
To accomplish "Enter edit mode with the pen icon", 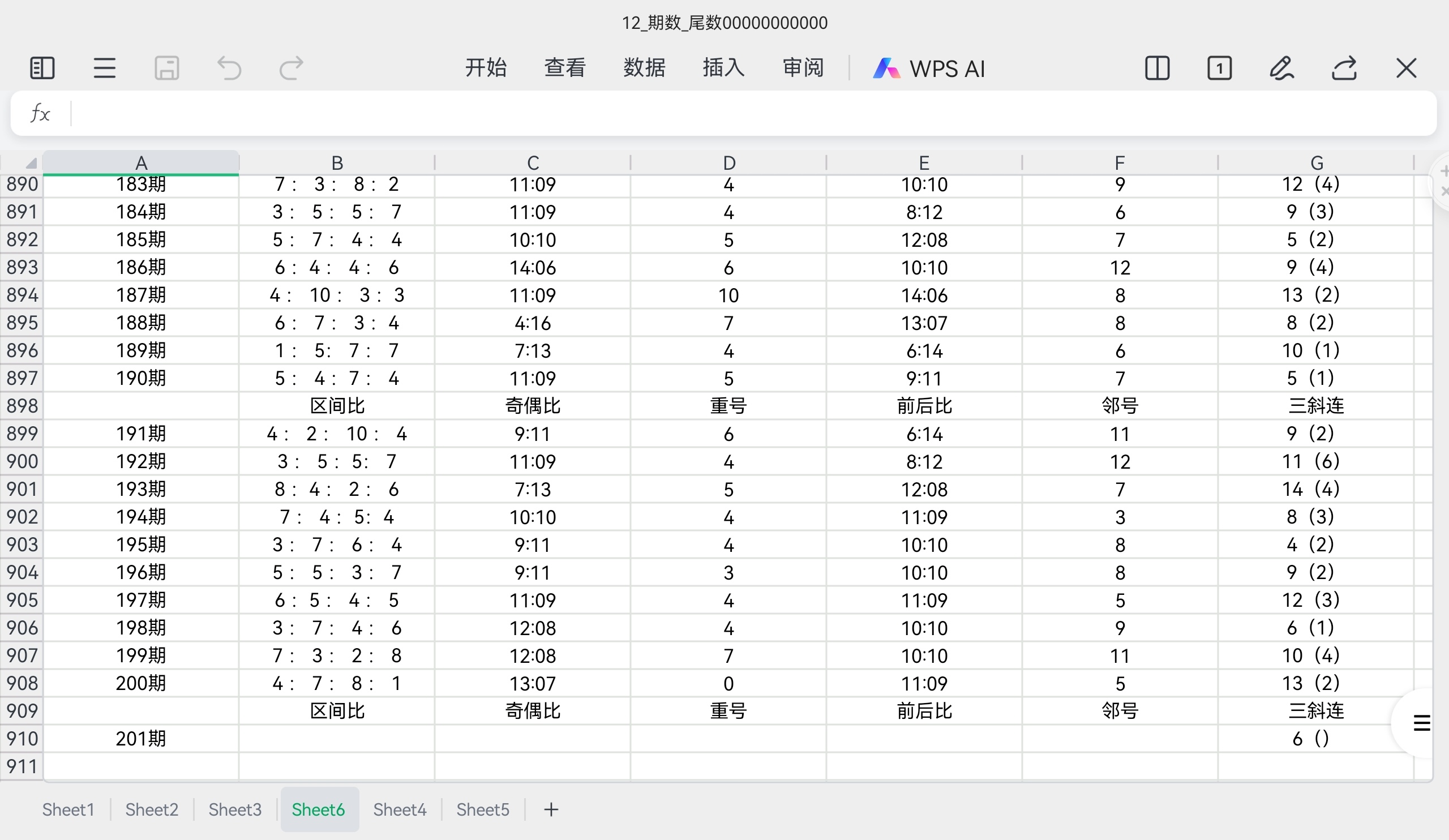I will point(1282,68).
